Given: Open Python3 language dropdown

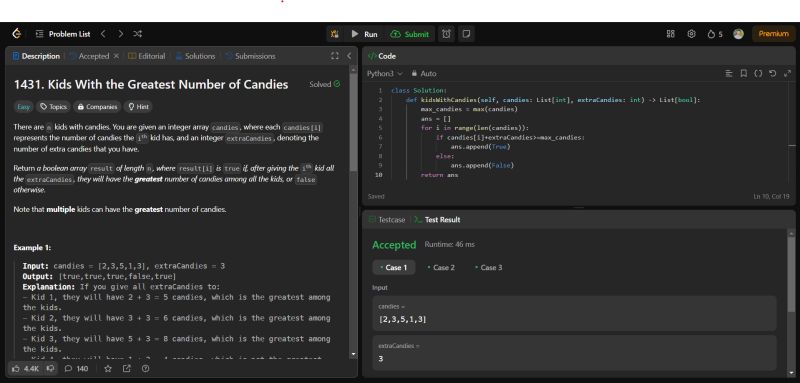Looking at the screenshot, I should coord(384,73).
